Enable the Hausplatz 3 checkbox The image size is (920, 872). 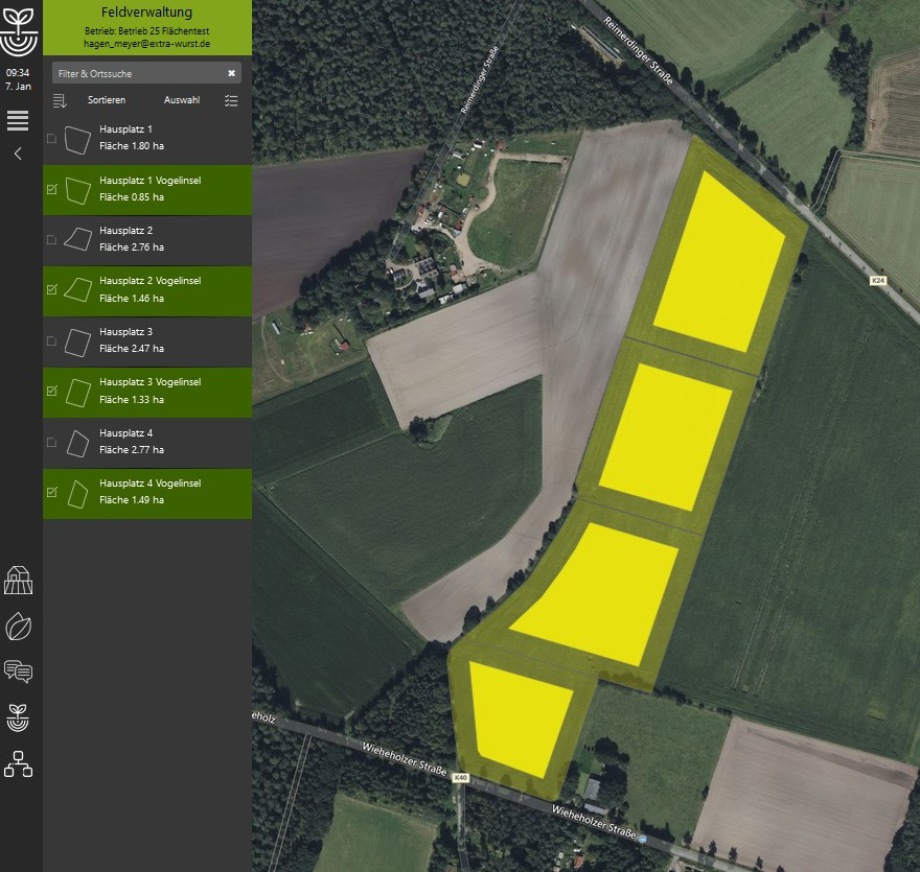pos(52,341)
